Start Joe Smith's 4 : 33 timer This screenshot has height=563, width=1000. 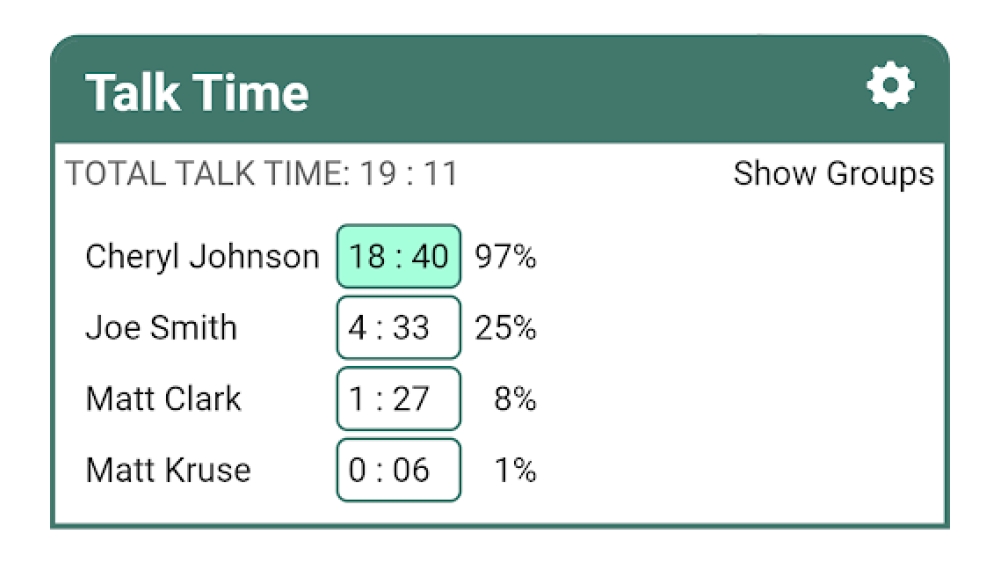(x=398, y=328)
